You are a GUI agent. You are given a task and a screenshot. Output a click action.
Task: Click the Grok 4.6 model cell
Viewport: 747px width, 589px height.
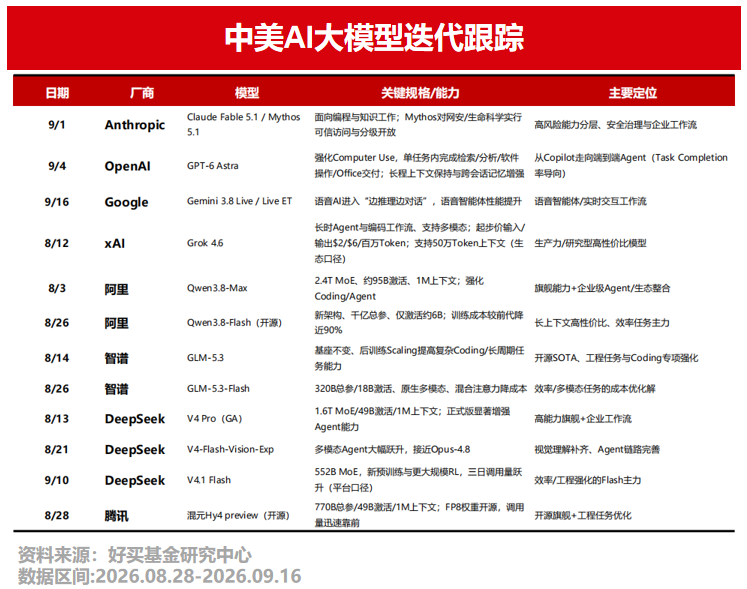click(205, 243)
